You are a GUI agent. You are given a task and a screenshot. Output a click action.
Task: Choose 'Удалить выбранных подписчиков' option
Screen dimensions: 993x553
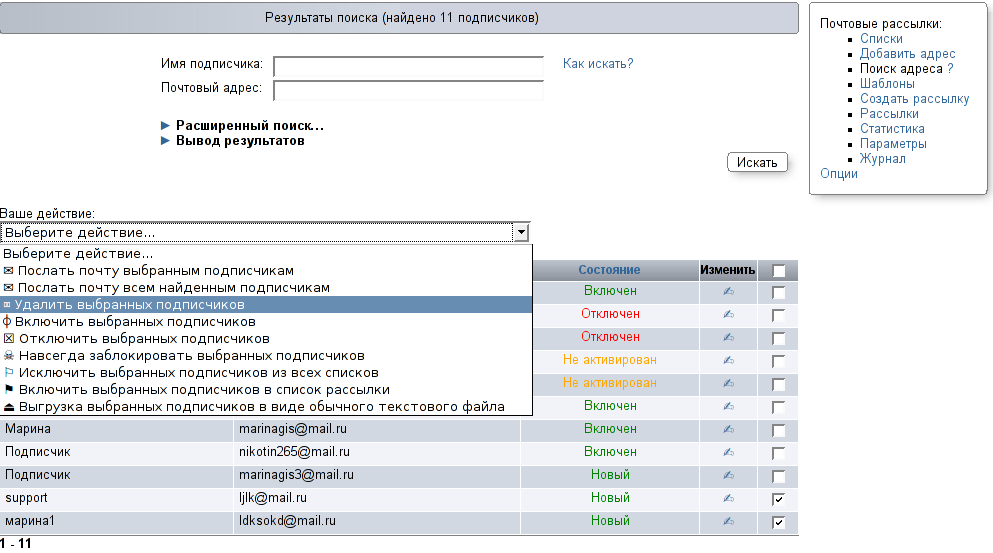tap(266, 305)
